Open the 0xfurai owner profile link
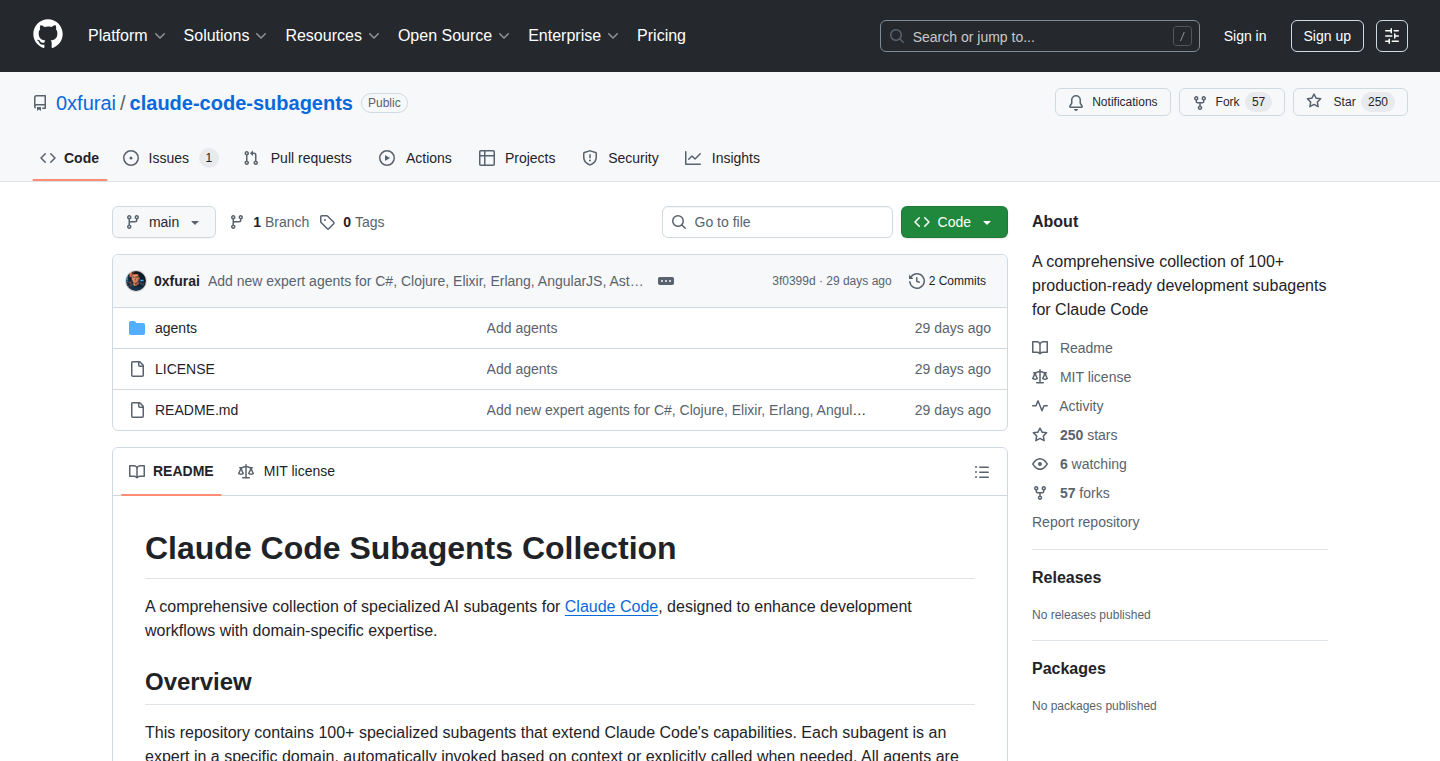The height and width of the screenshot is (761, 1440). click(86, 103)
